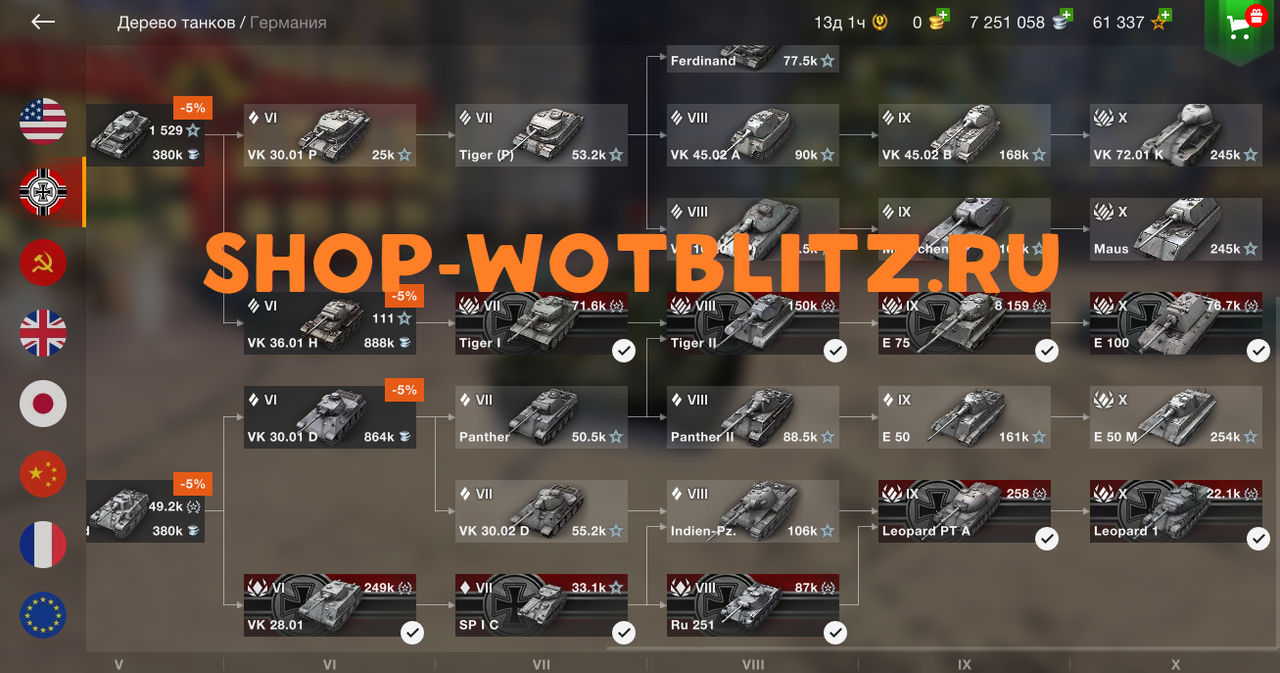Click the checkmark on E 100

pos(1259,351)
